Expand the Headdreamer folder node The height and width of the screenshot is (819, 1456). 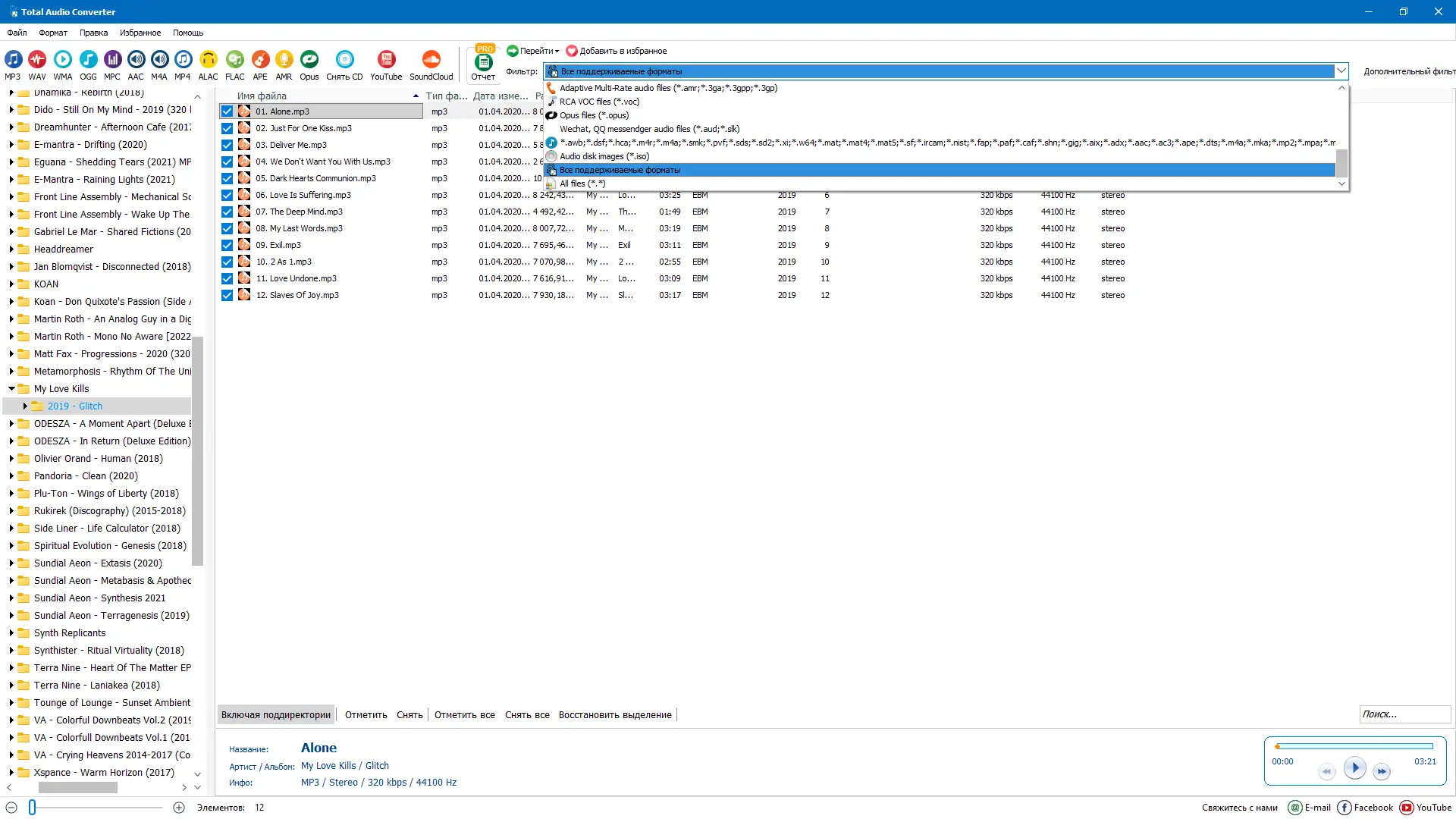coord(11,249)
